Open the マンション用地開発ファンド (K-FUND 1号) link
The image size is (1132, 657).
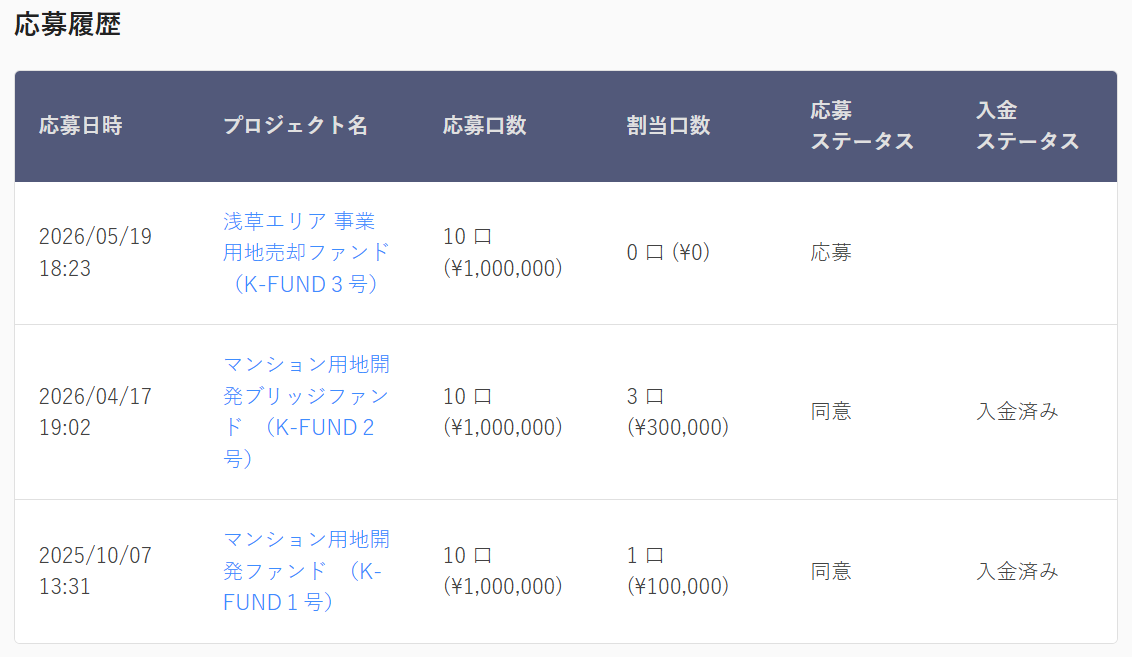[306, 571]
